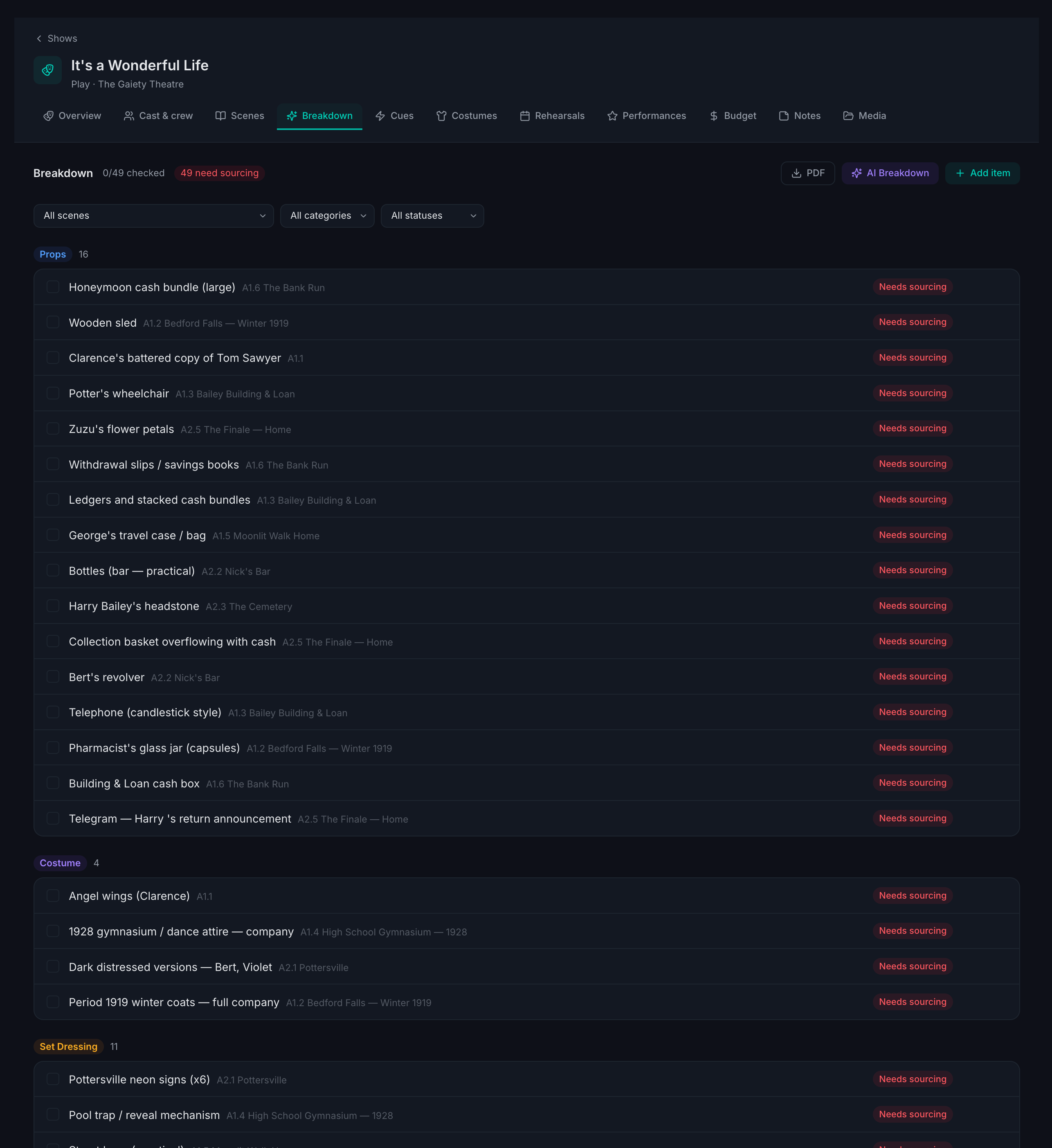
Task: Open status badge on Pool trap / reveal mechanism
Action: coord(913,1114)
